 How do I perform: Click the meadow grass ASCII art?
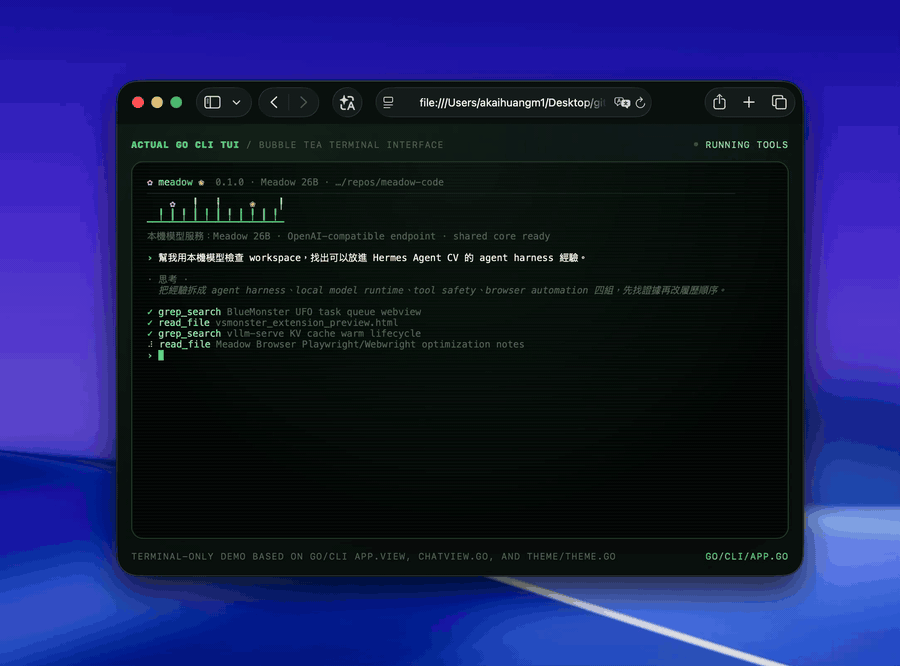[x=215, y=210]
